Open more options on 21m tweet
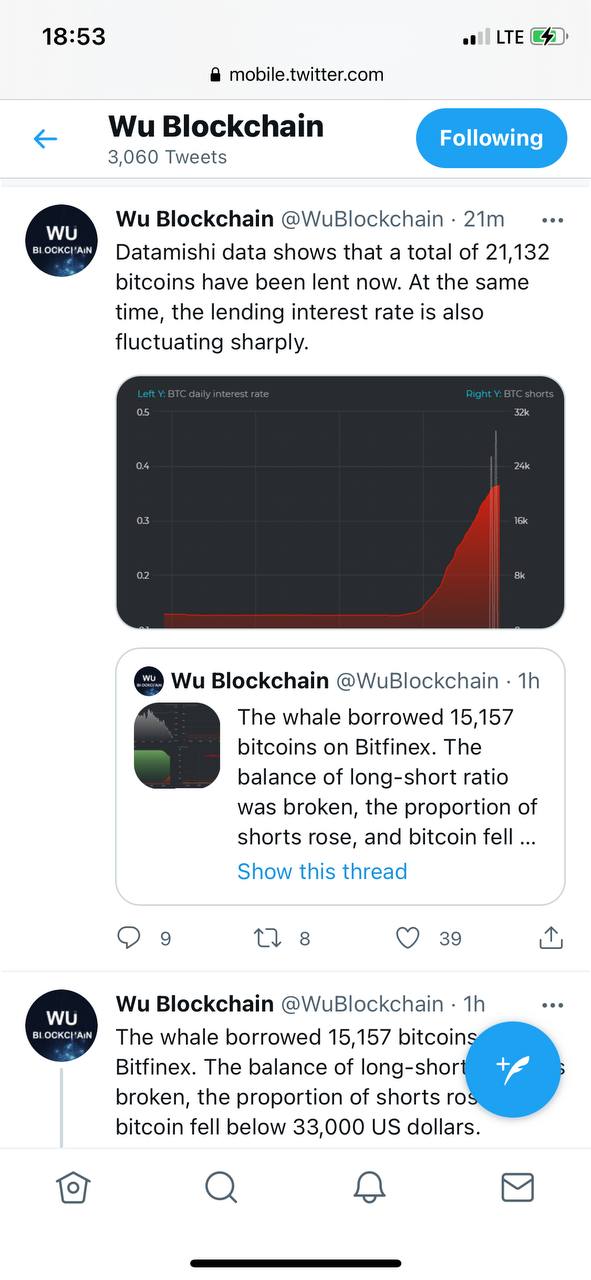591x1280 pixels. tap(551, 220)
